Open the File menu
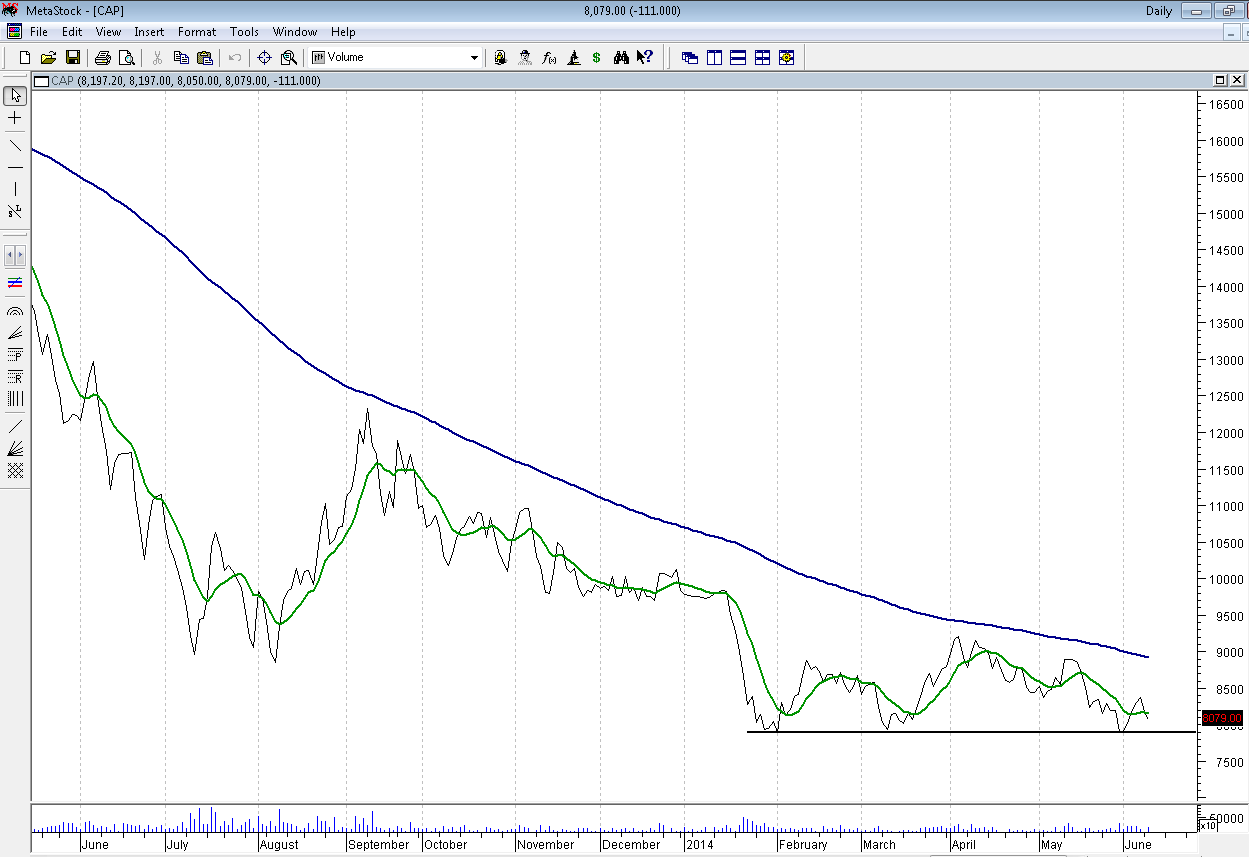The image size is (1249, 857). click(39, 32)
